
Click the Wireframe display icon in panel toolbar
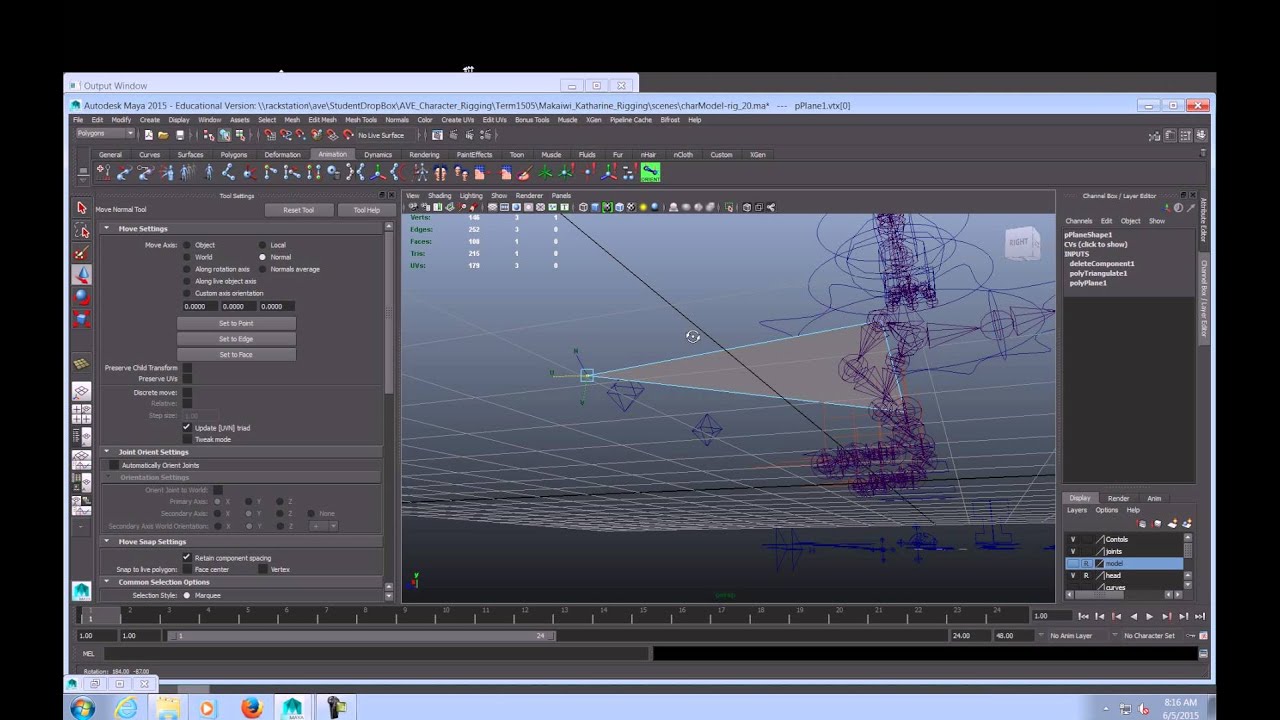(x=583, y=207)
